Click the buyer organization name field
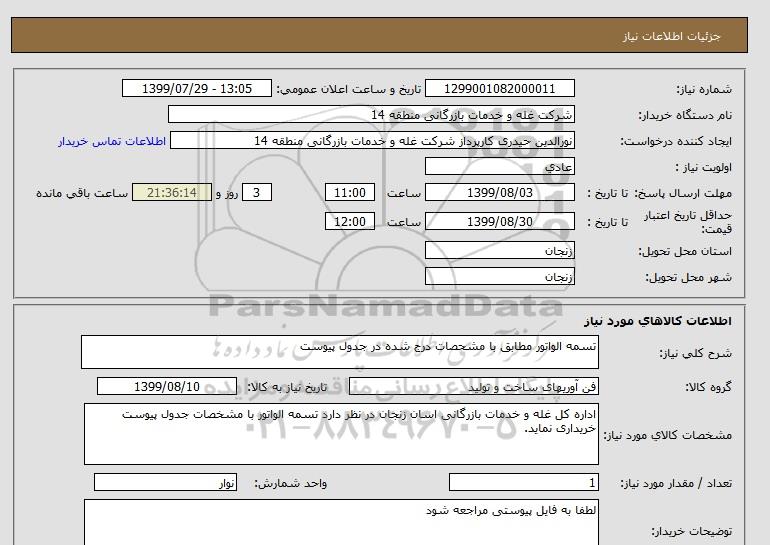770x545 pixels. click(371, 115)
